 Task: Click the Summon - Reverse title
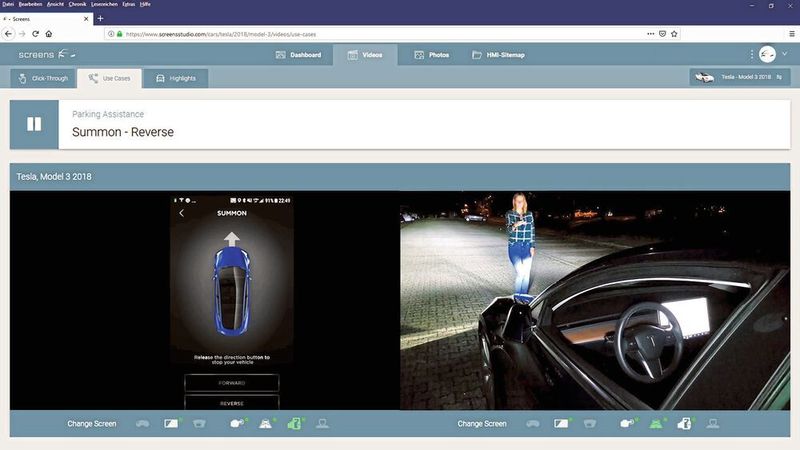(123, 132)
